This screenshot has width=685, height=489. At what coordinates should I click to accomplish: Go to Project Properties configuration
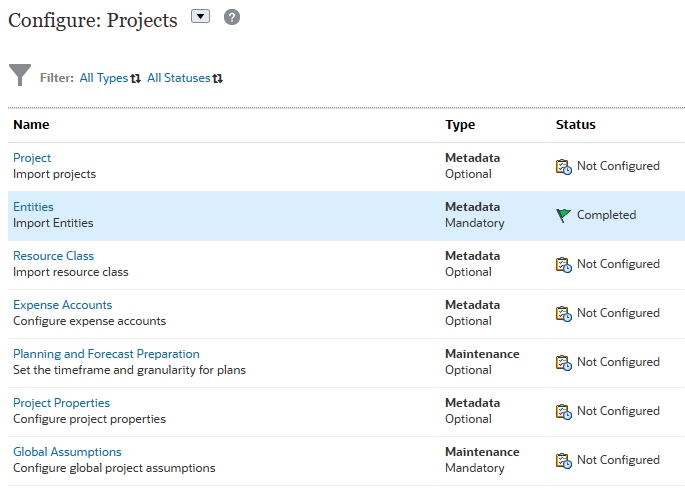pyautogui.click(x=61, y=403)
